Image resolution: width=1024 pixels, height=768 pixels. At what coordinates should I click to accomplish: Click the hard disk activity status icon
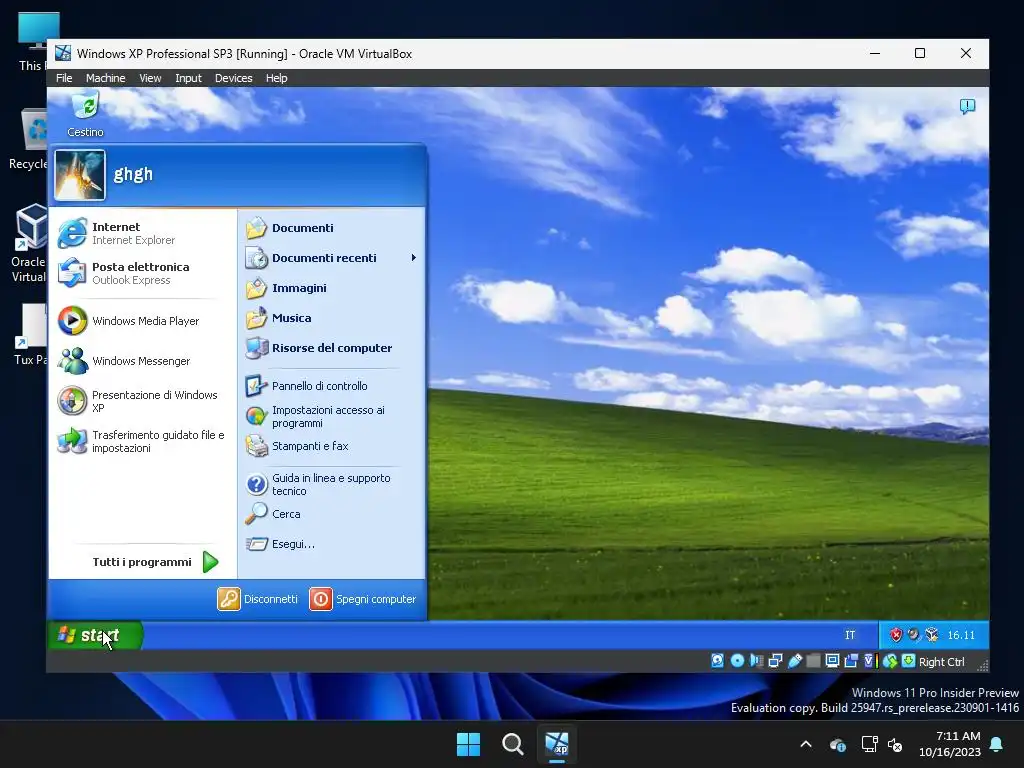(717, 661)
